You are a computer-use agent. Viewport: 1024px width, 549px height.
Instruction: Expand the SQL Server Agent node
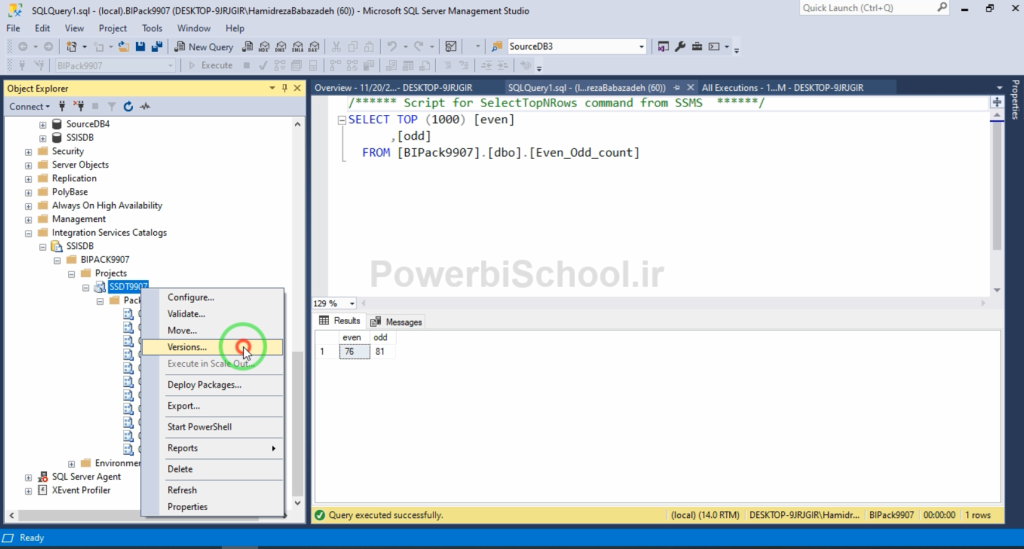pyautogui.click(x=28, y=477)
